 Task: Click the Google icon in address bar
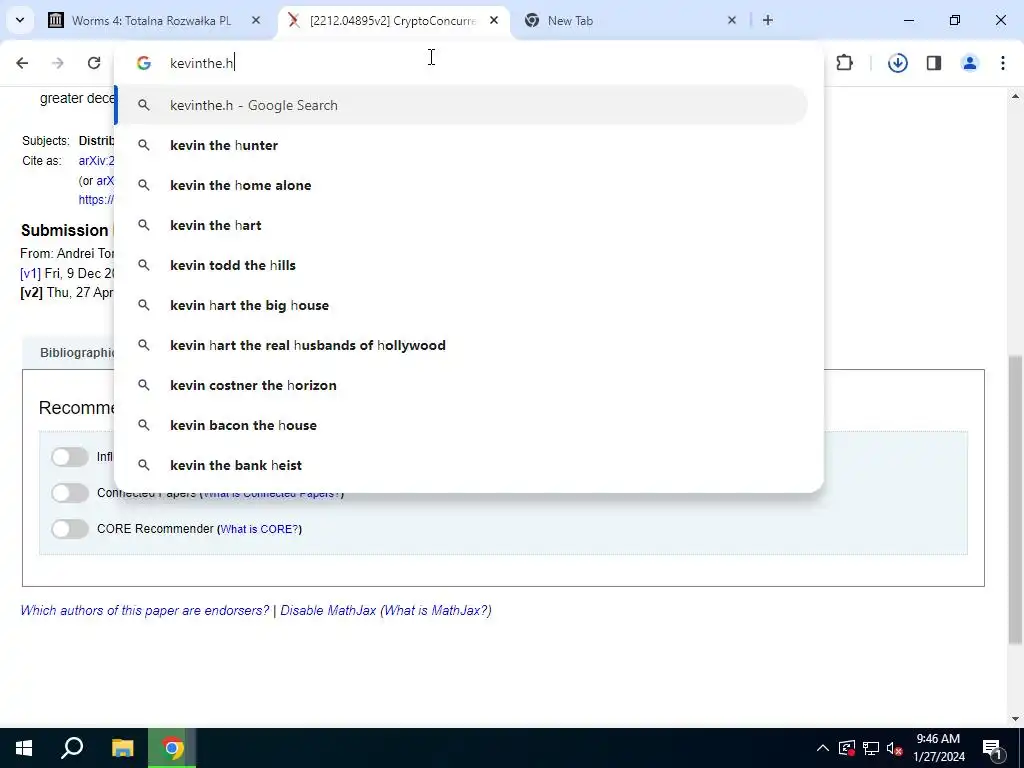144,63
